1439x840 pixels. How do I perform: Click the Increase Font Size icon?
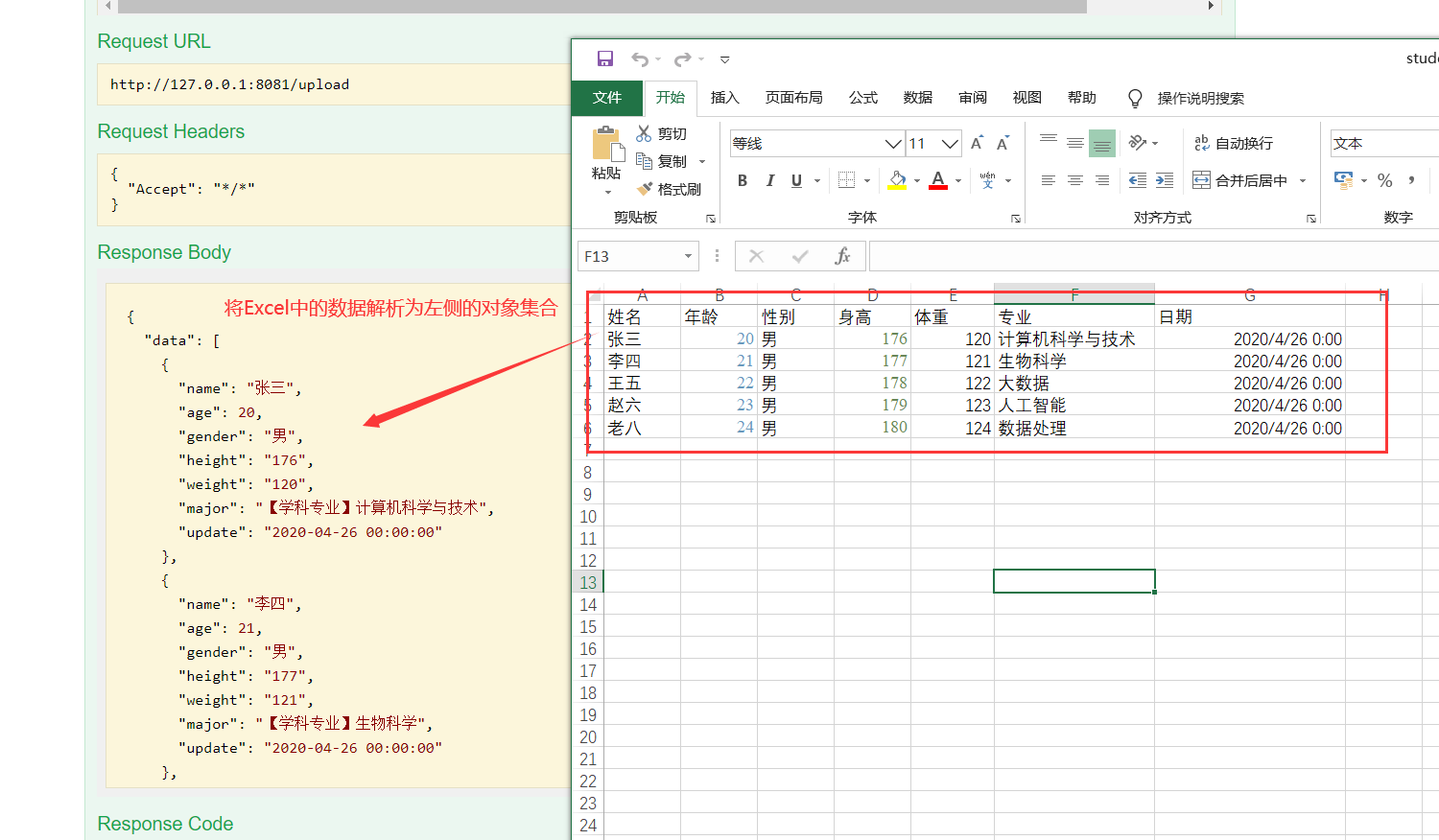pos(977,143)
